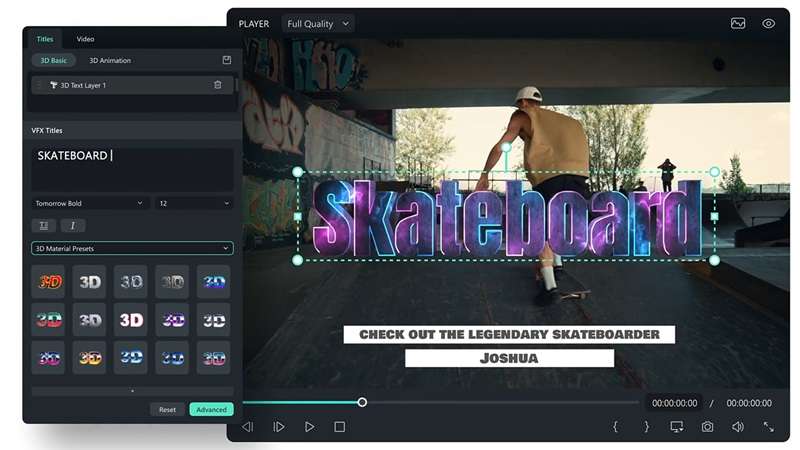Play the video preview
Screen dimensions: 800x450
click(309, 427)
